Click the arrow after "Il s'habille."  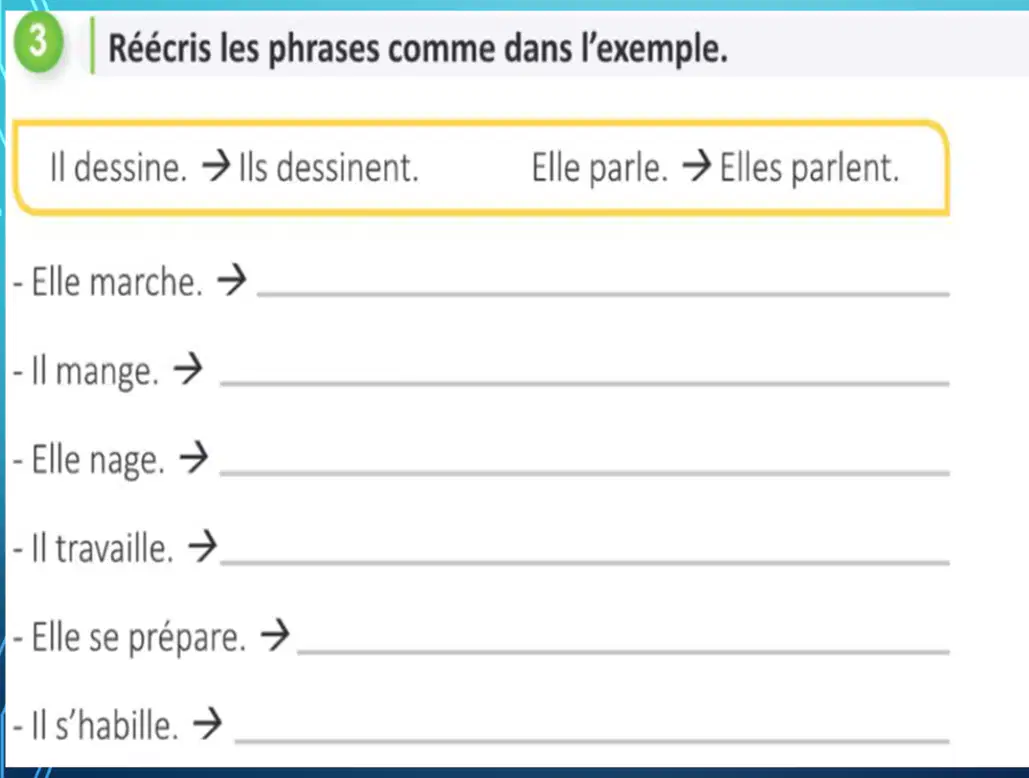click(x=207, y=724)
